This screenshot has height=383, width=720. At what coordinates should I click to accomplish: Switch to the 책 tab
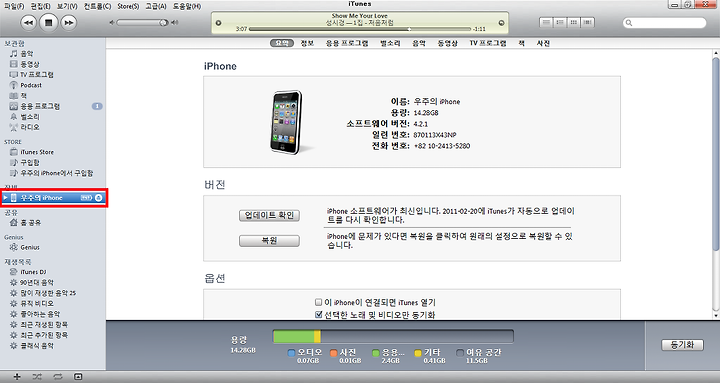click(x=522, y=43)
